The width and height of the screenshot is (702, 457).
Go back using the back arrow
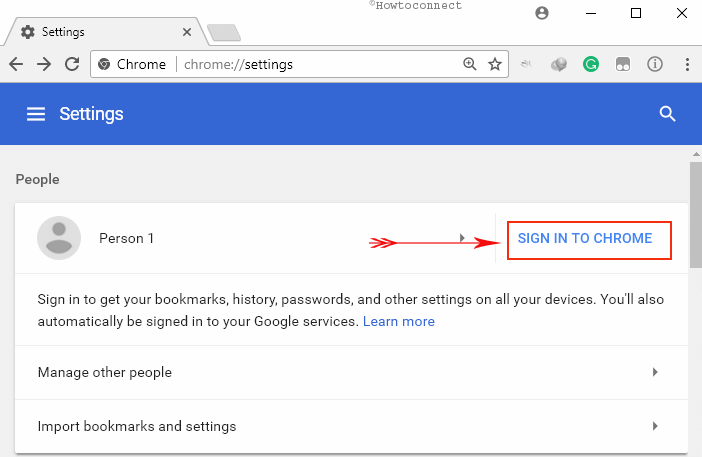tap(16, 64)
